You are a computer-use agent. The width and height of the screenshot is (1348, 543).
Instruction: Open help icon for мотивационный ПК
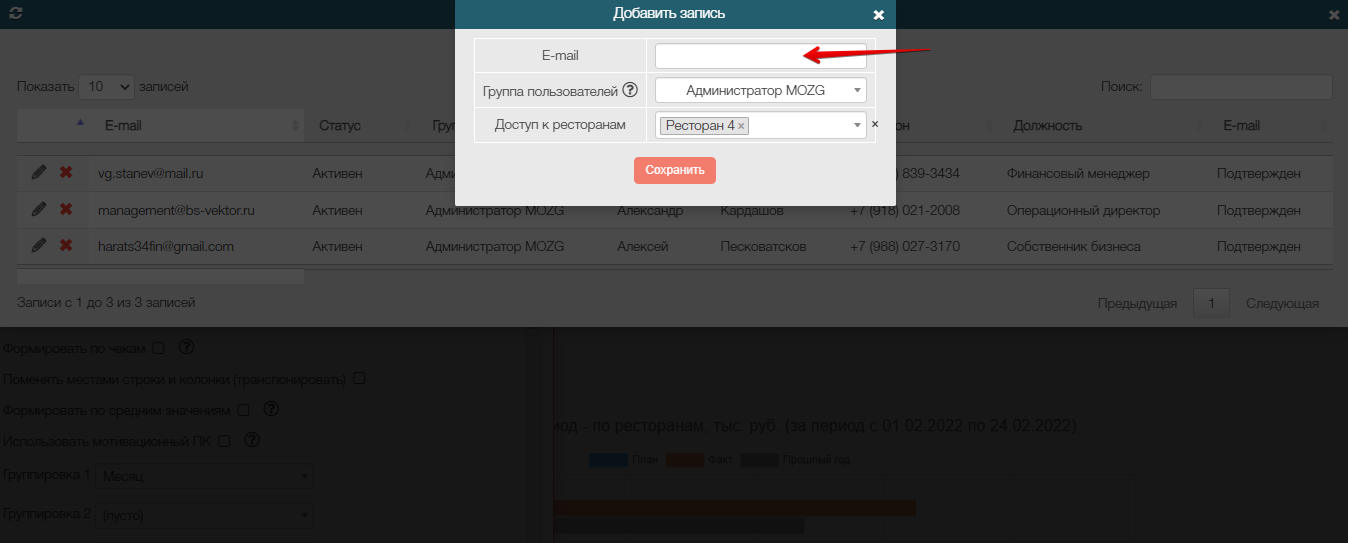point(252,440)
